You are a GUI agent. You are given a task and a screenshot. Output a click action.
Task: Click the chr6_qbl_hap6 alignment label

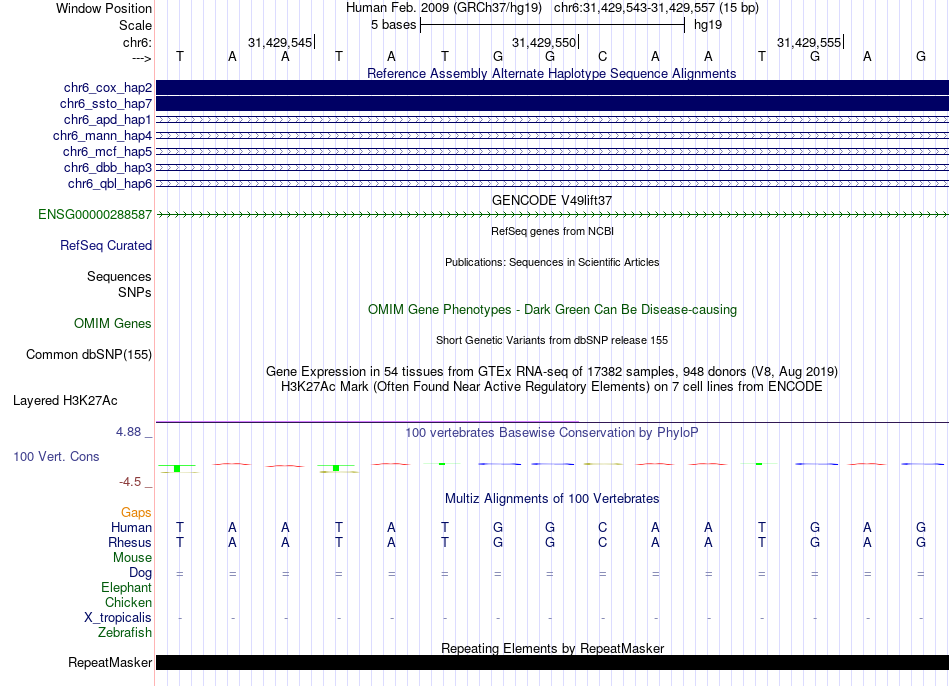click(x=110, y=184)
